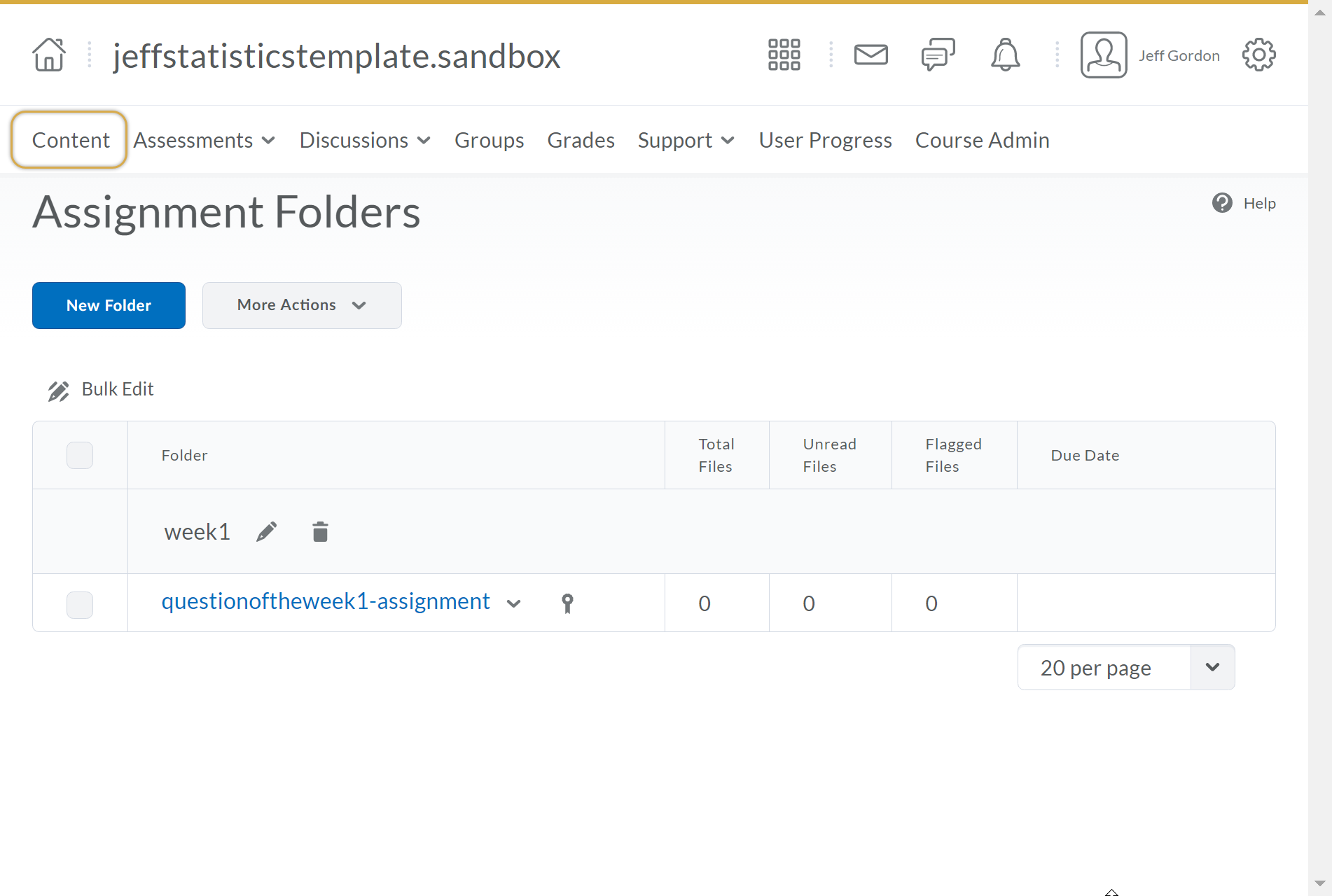Image resolution: width=1332 pixels, height=896 pixels.
Task: Click the Due Date column header
Action: pos(1085,455)
